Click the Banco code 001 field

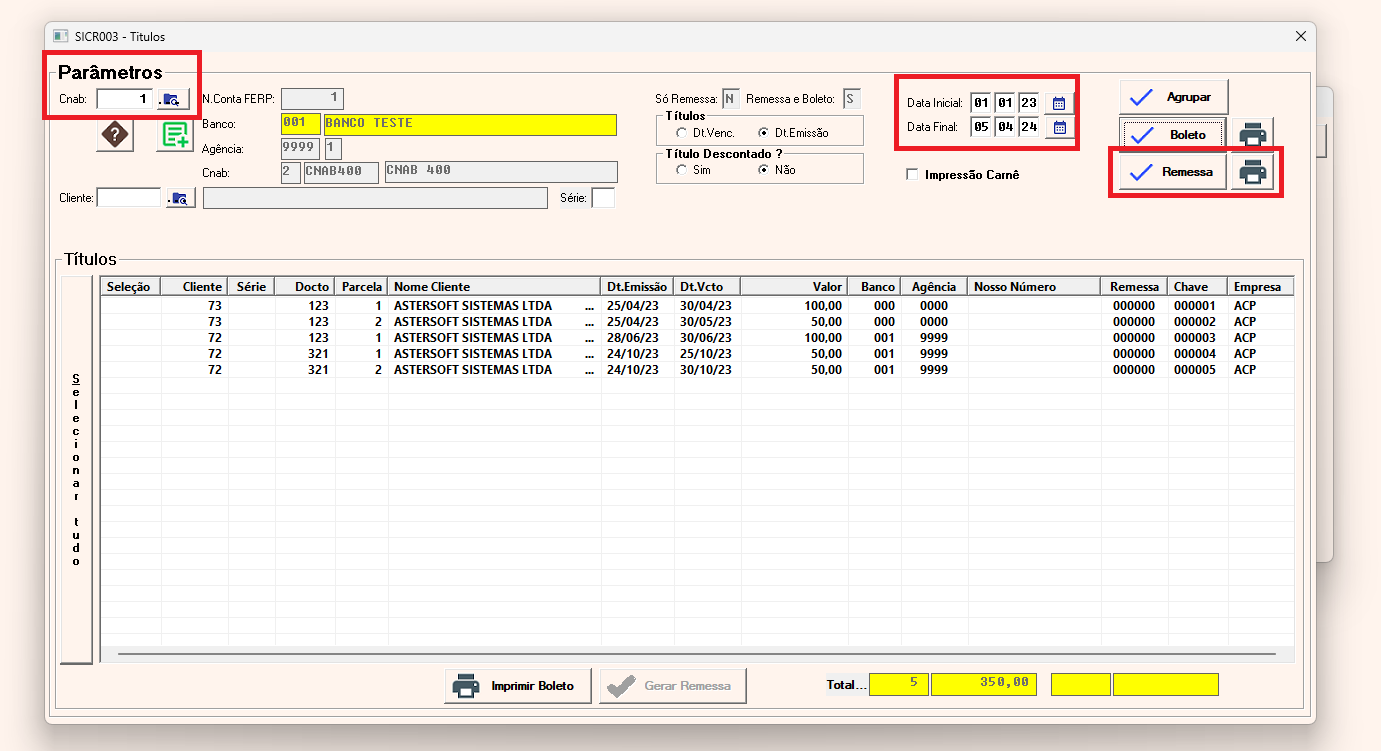(301, 124)
